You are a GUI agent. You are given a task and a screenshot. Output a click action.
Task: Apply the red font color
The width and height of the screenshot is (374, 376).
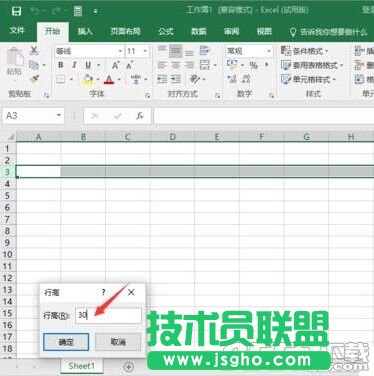point(109,80)
